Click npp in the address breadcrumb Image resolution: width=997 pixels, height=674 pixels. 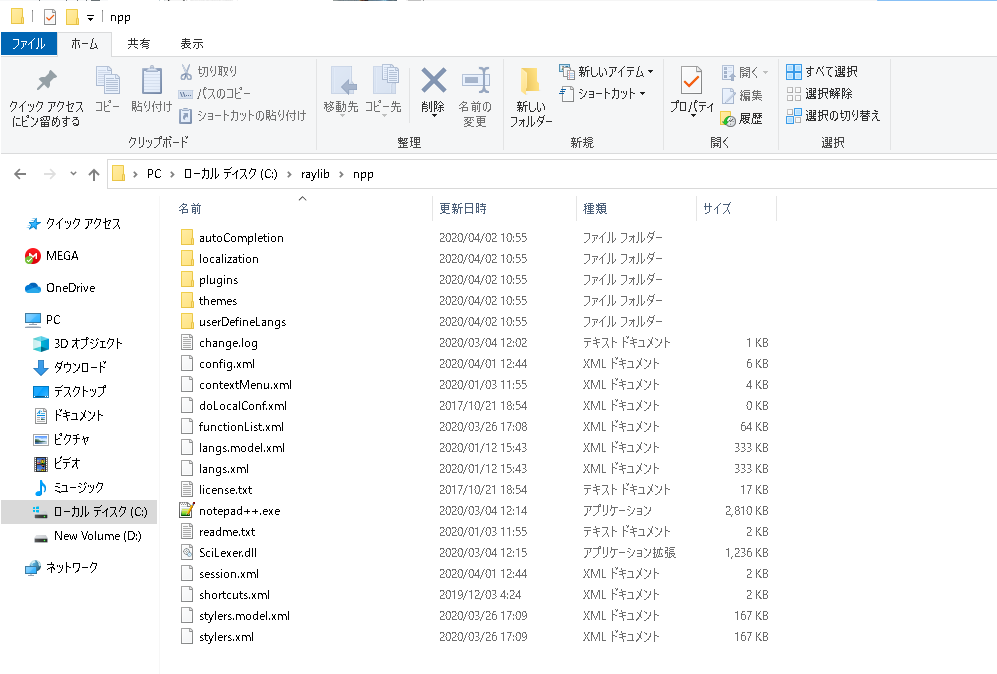coord(363,174)
